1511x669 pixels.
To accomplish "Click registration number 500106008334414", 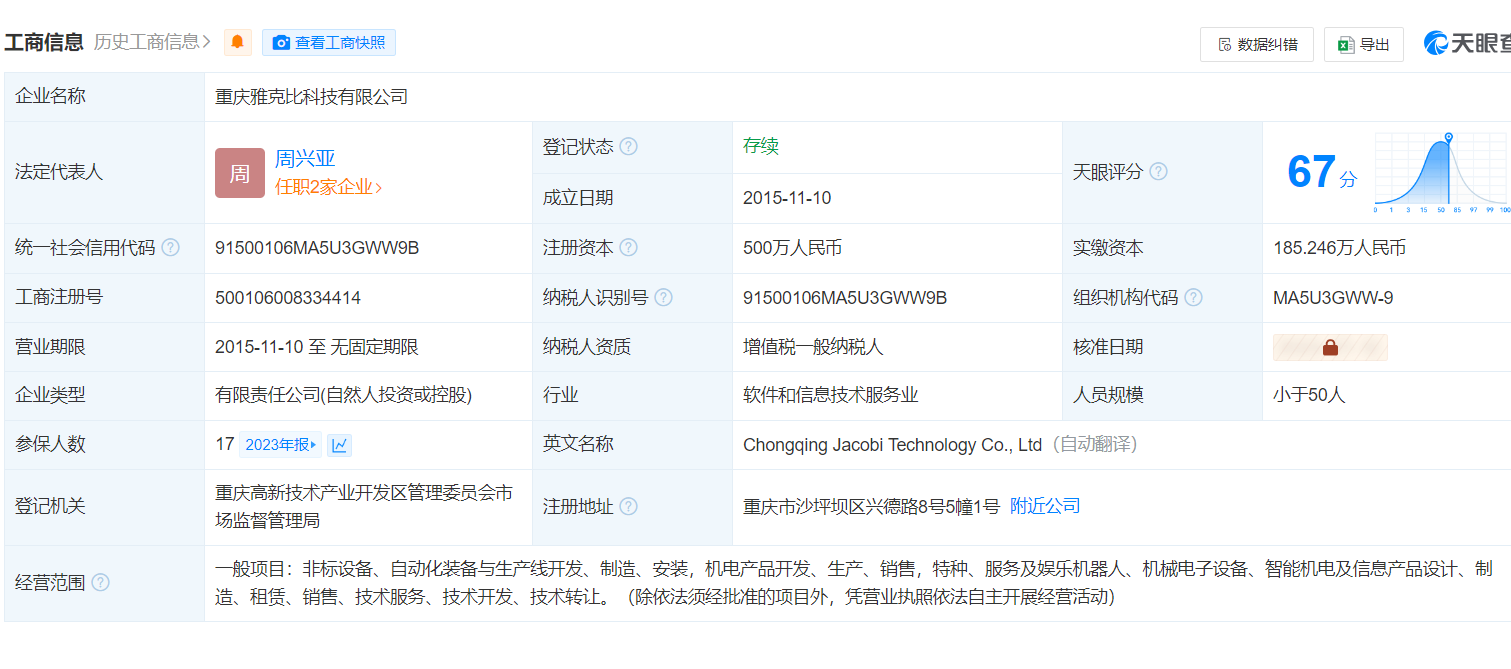I will click(x=288, y=298).
